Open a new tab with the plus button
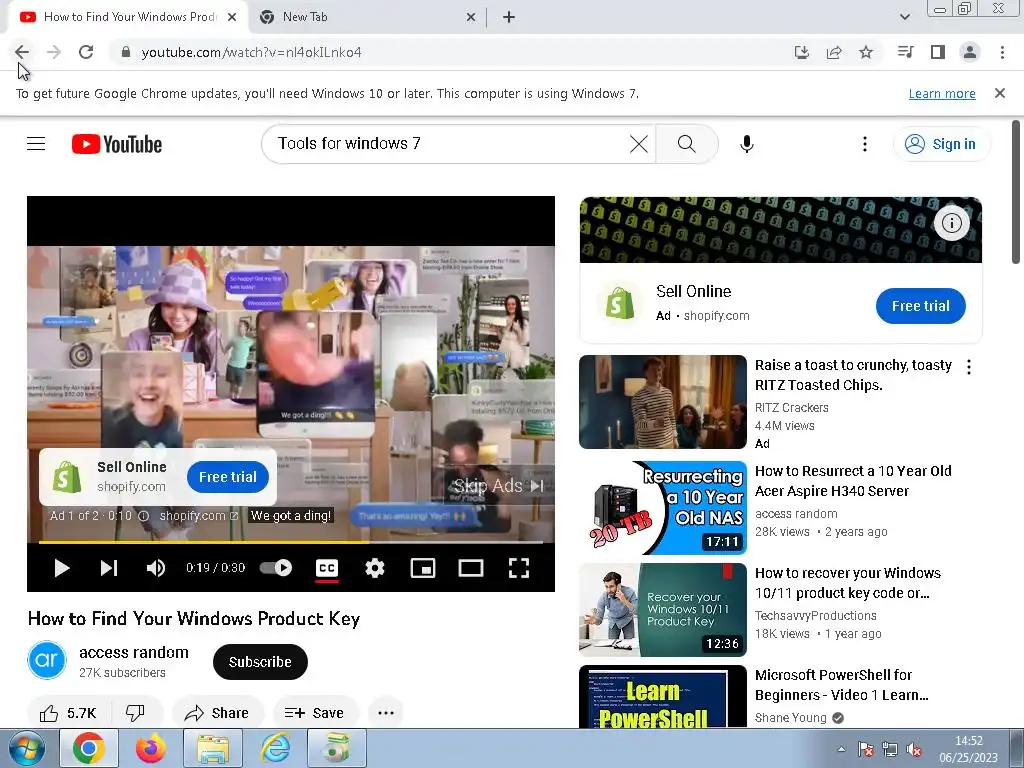The height and width of the screenshot is (768, 1024). (x=509, y=17)
